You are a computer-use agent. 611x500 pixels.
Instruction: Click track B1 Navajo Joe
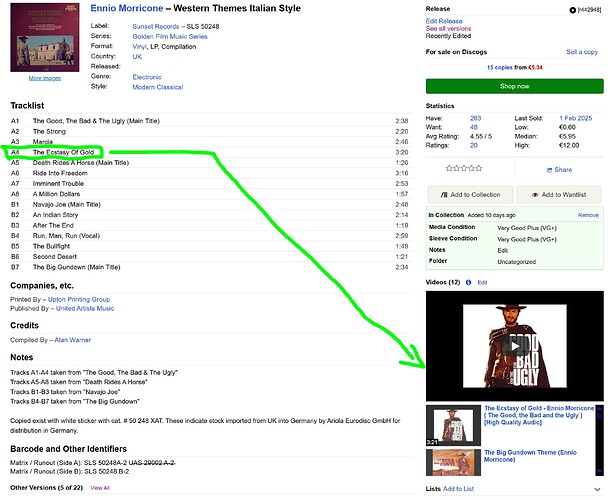(67, 205)
